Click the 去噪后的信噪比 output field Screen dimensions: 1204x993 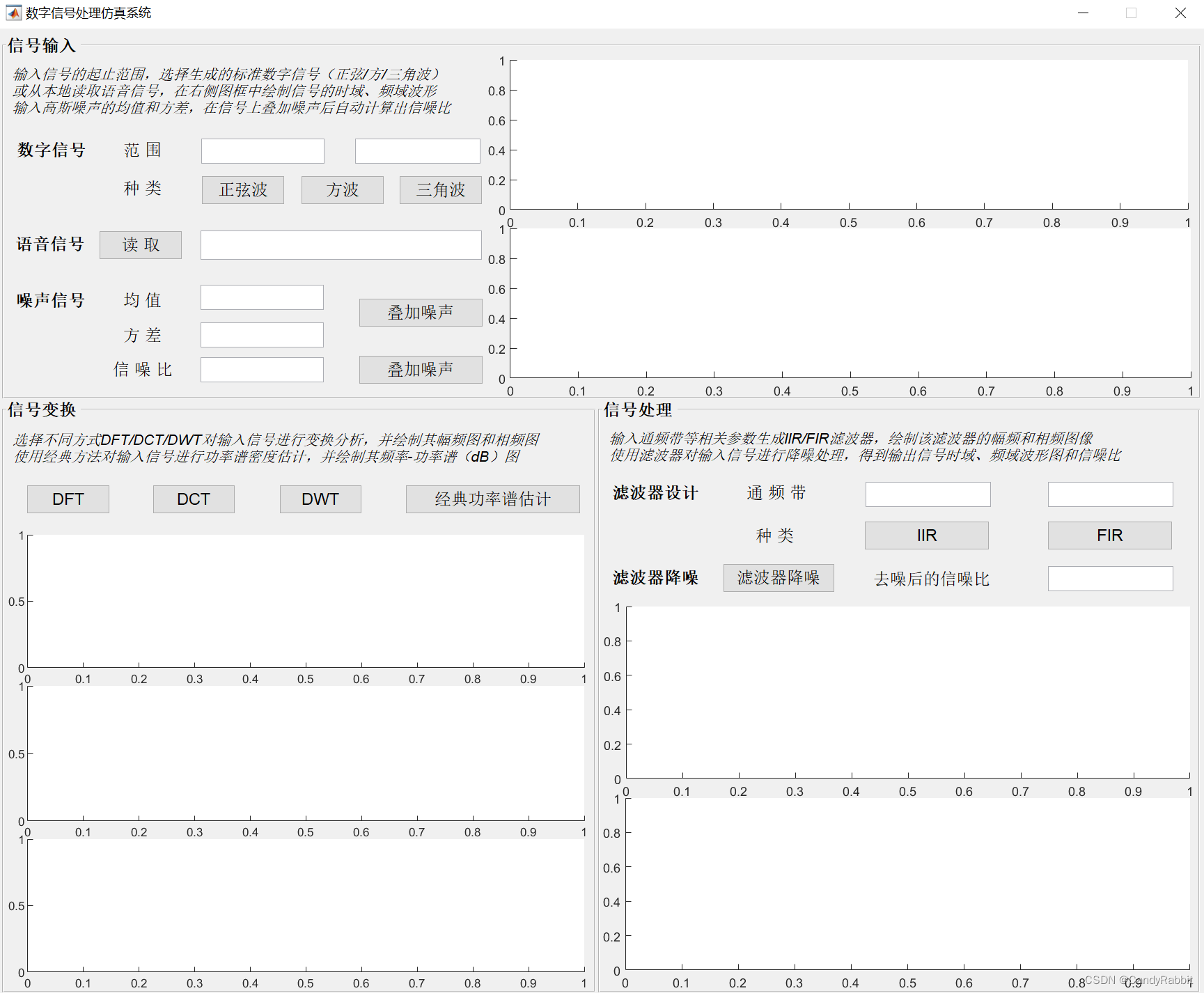coord(1110,578)
